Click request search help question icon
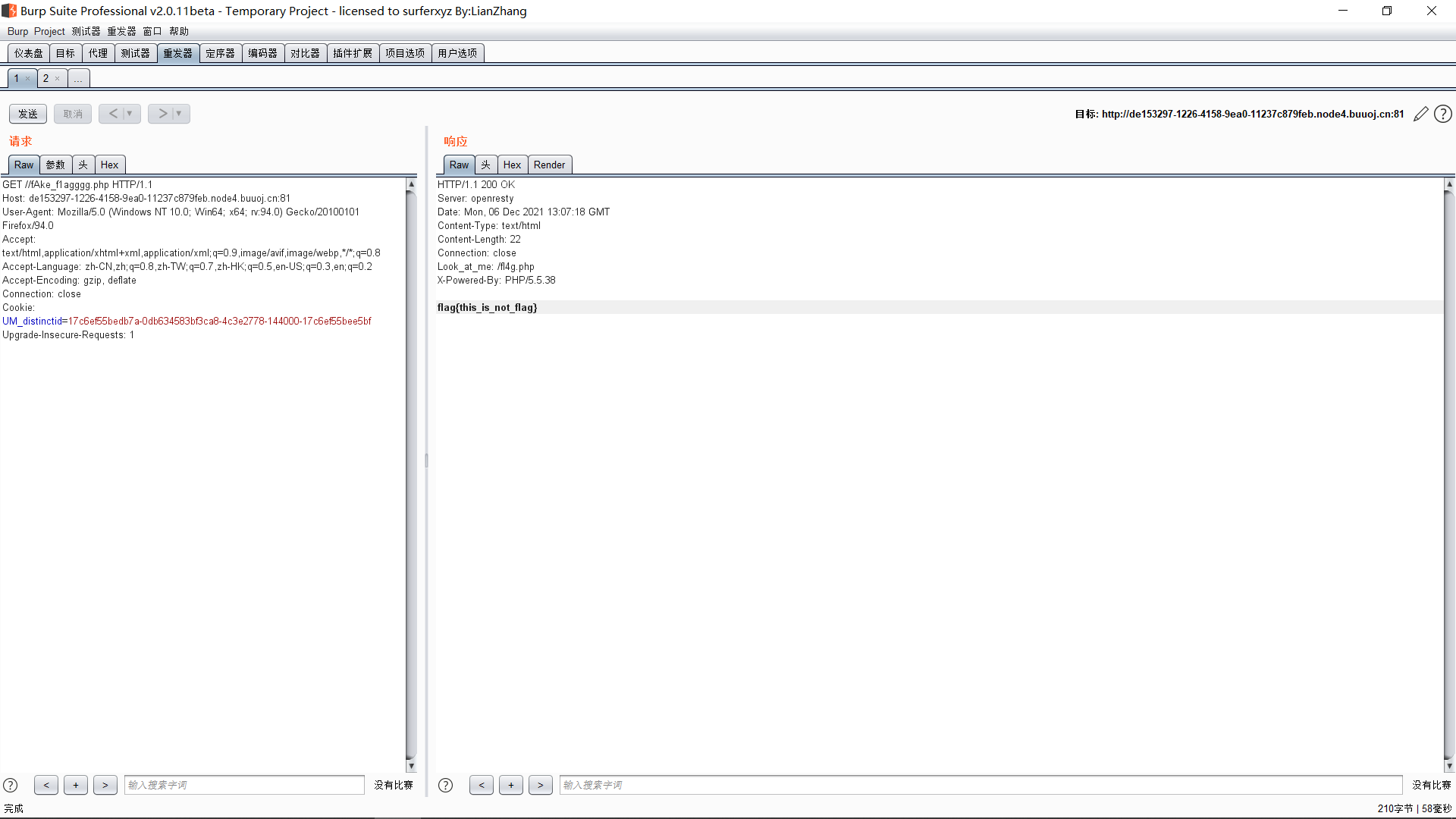This screenshot has width=1456, height=819. pos(11,786)
